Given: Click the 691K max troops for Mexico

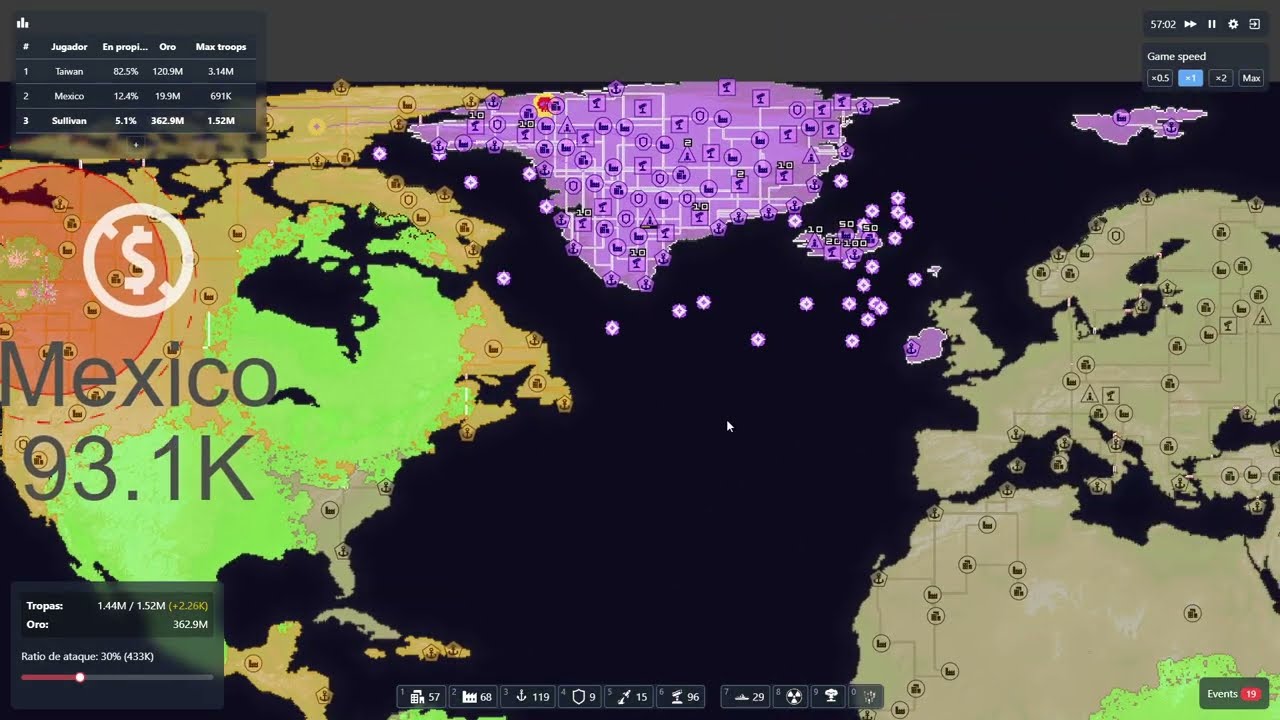Looking at the screenshot, I should click(x=221, y=96).
